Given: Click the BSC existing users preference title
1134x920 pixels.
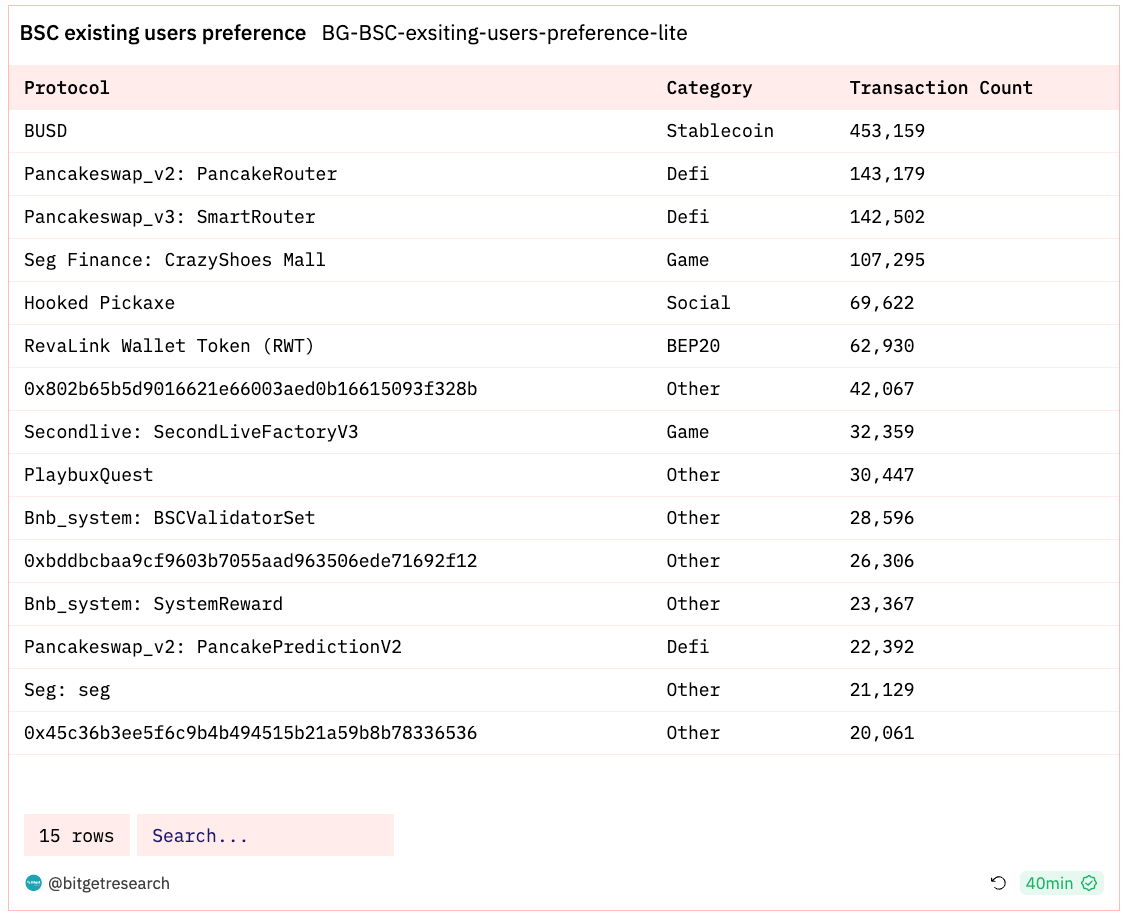Looking at the screenshot, I should 163,33.
